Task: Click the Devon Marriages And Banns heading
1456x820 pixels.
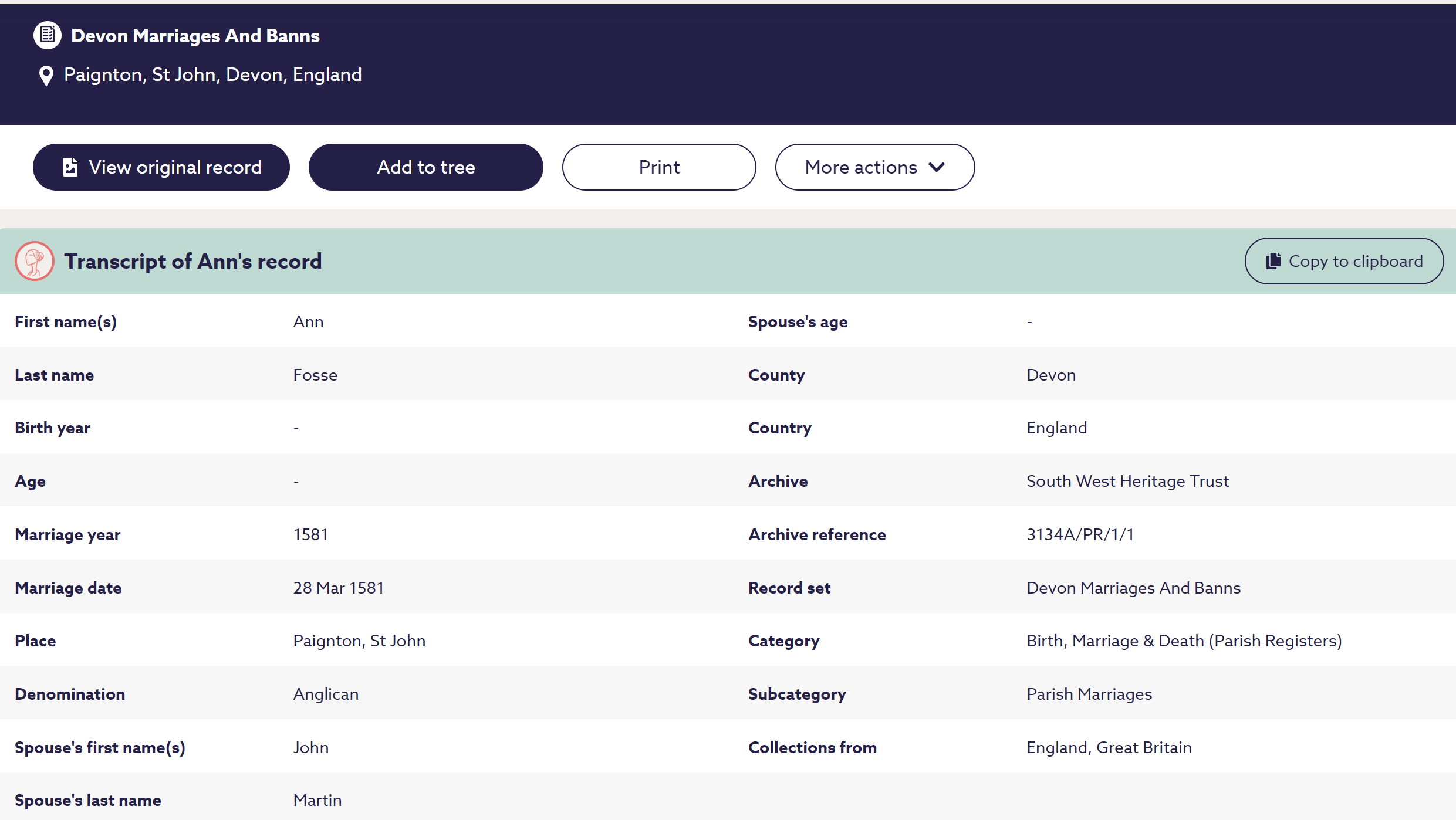Action: 195,36
